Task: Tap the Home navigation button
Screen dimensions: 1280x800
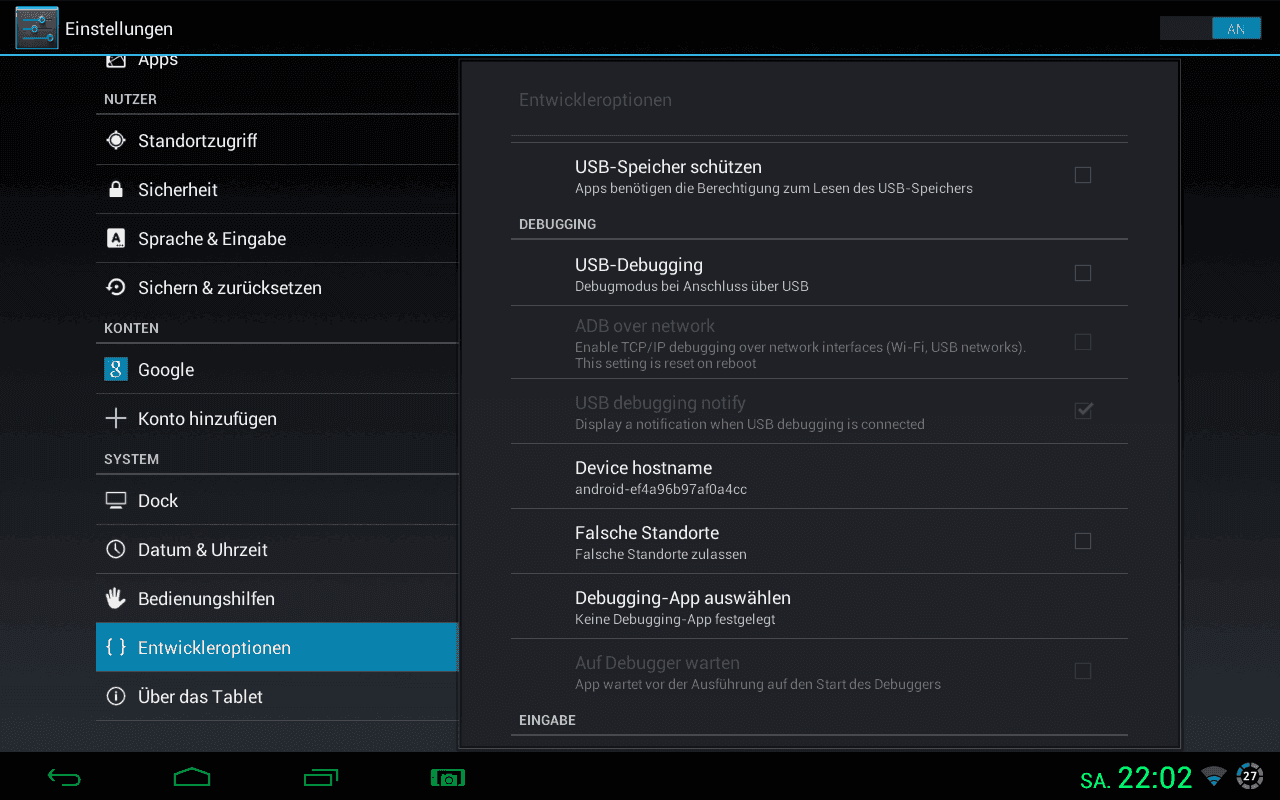Action: (192, 777)
